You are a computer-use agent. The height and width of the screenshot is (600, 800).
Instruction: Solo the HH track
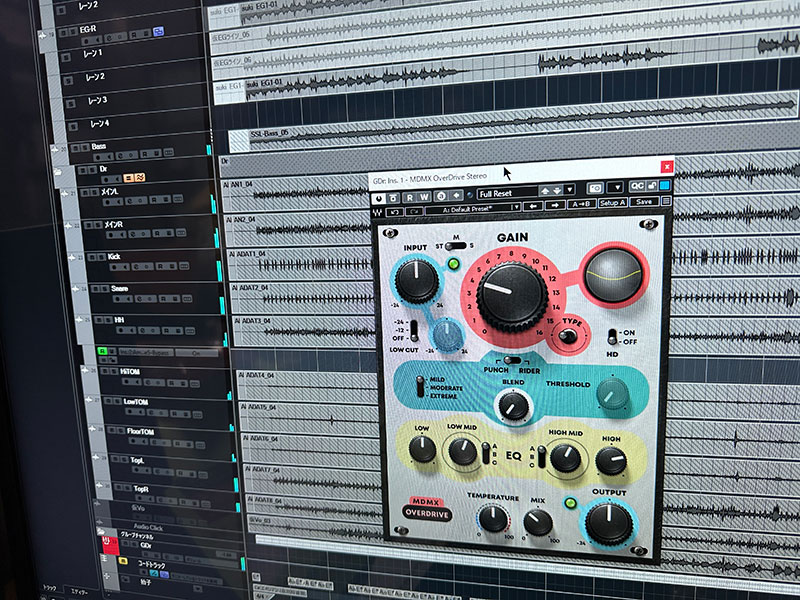(x=108, y=320)
